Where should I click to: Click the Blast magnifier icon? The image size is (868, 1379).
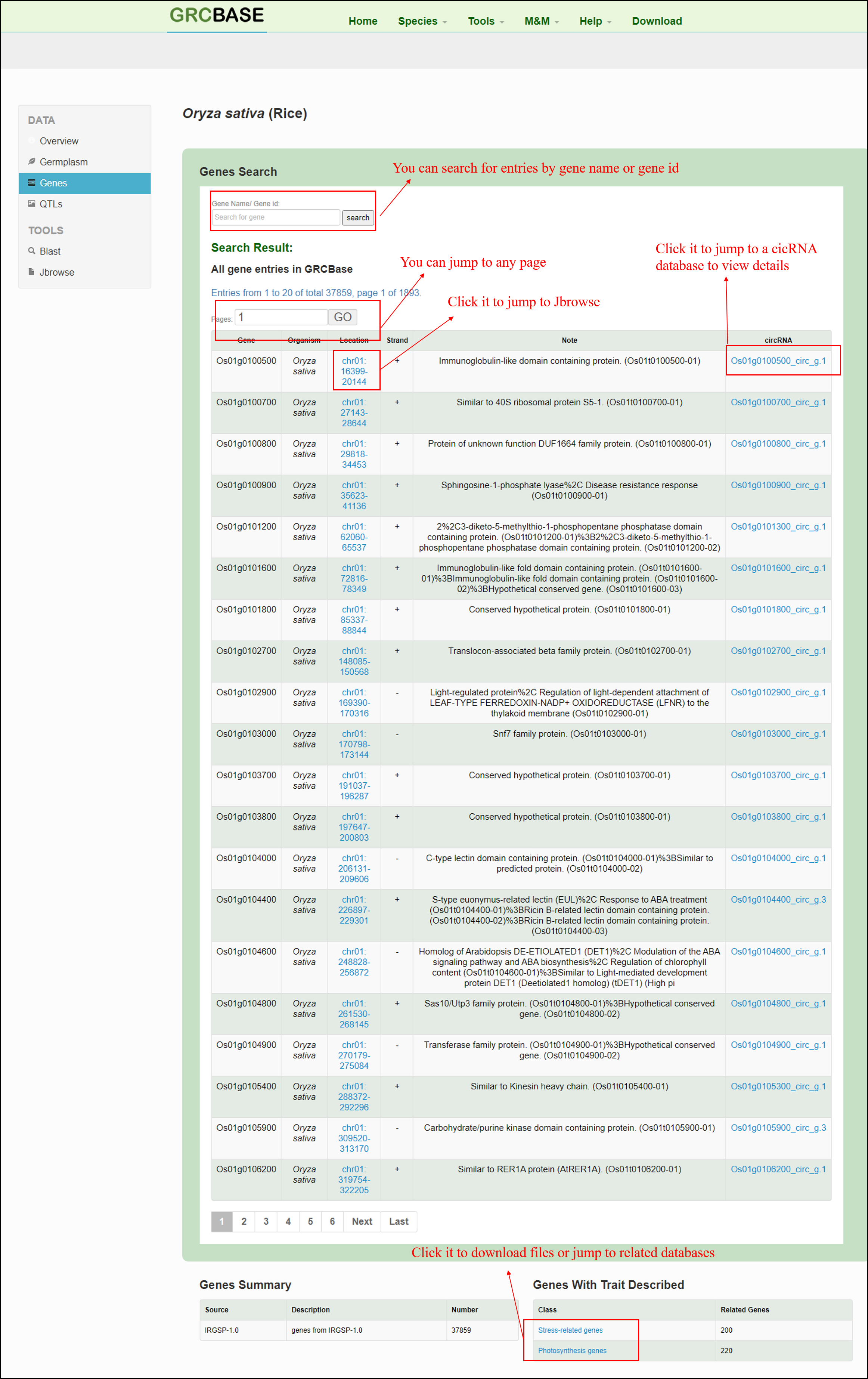[x=31, y=251]
